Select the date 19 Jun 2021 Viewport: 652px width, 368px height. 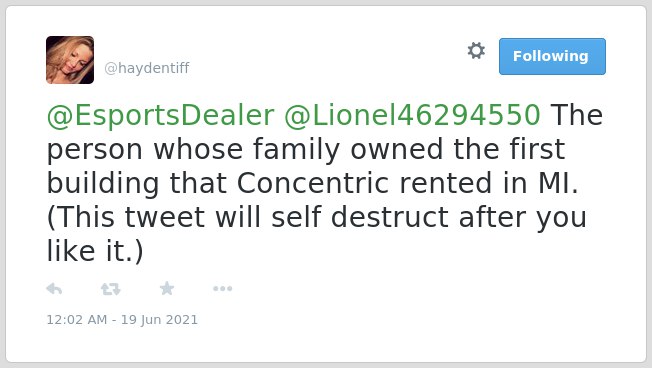[159, 320]
